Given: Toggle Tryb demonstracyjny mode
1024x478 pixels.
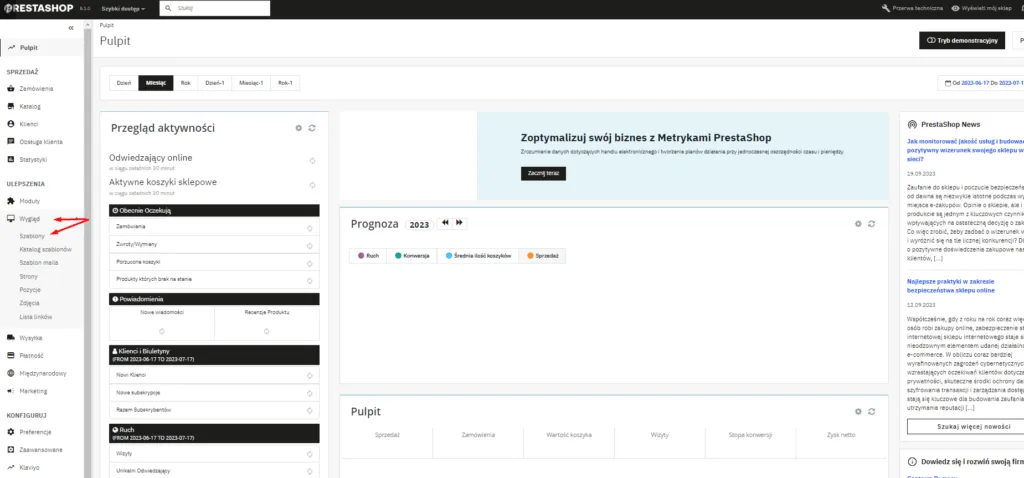Looking at the screenshot, I should coord(963,41).
